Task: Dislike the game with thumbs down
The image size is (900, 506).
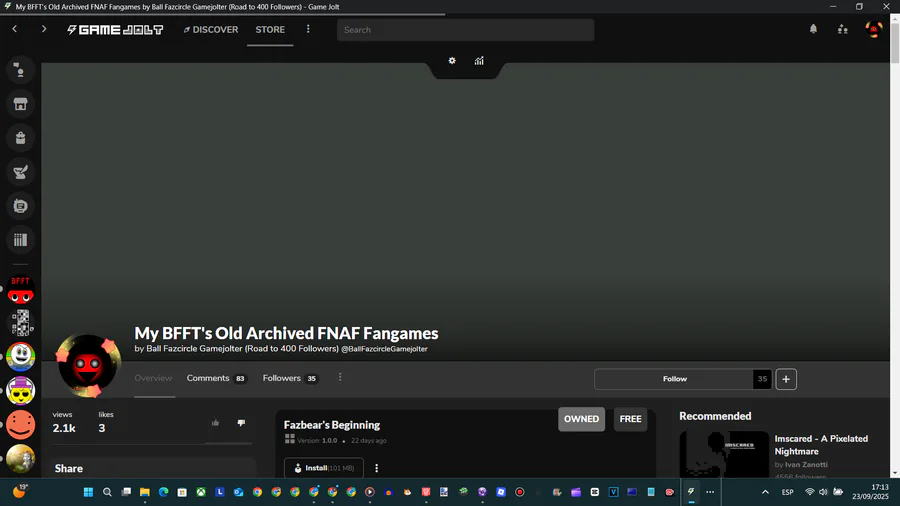Action: tap(241, 423)
